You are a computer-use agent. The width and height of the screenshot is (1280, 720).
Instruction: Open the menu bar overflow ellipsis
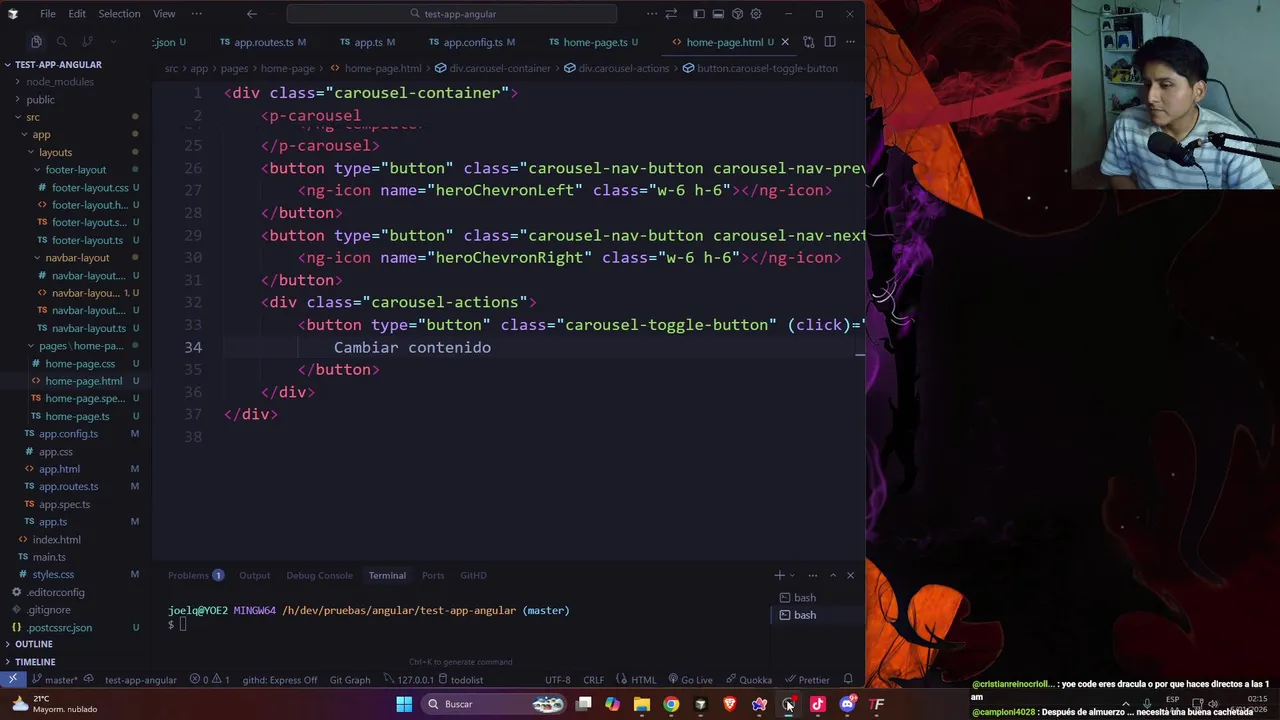pos(196,14)
